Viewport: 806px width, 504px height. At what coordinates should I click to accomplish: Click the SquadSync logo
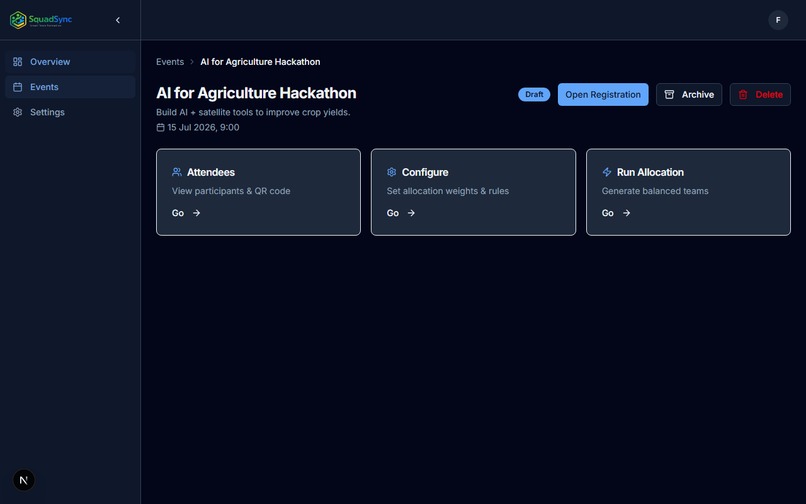(x=41, y=20)
